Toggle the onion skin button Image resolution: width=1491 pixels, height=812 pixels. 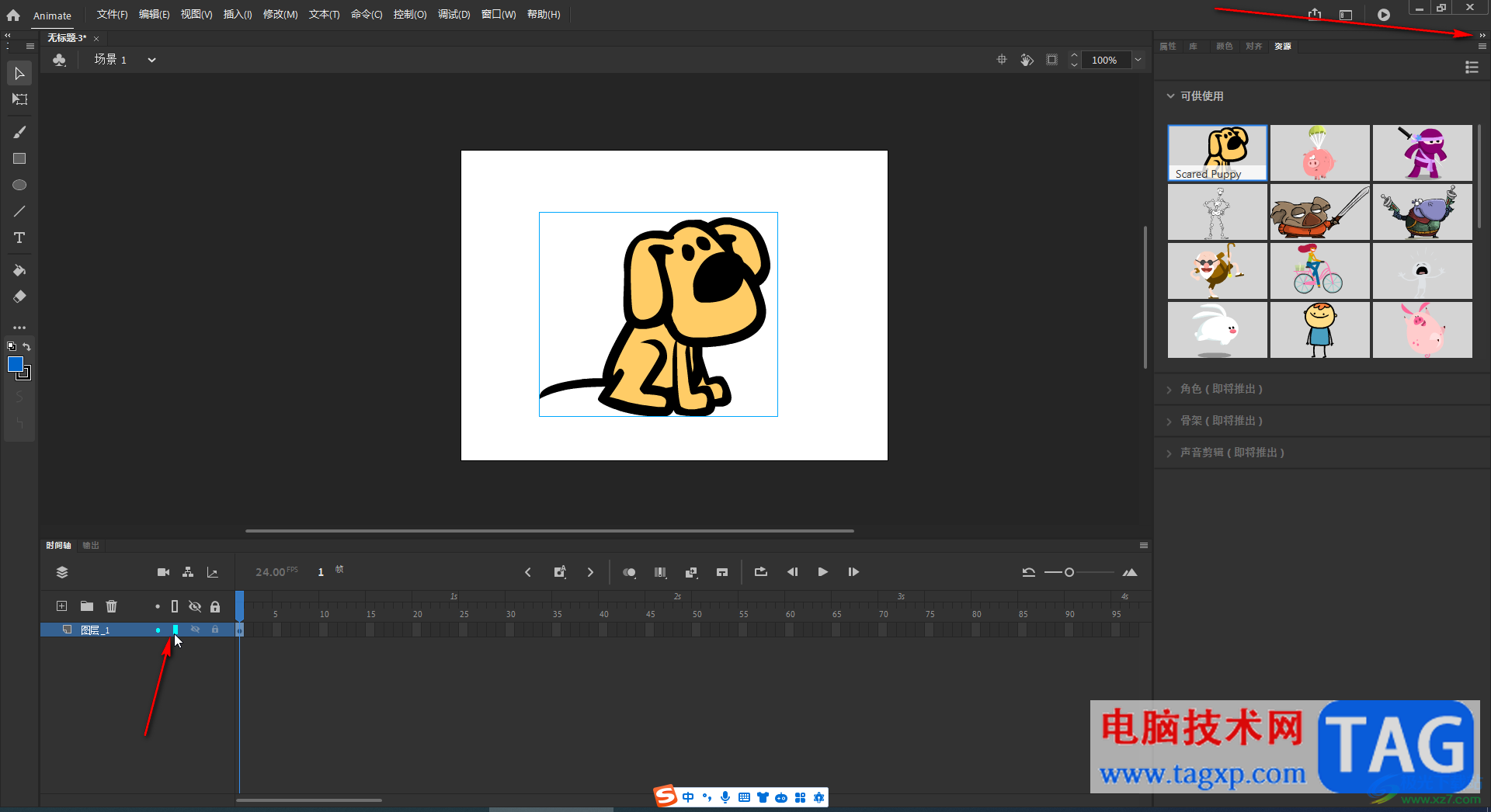tap(629, 572)
